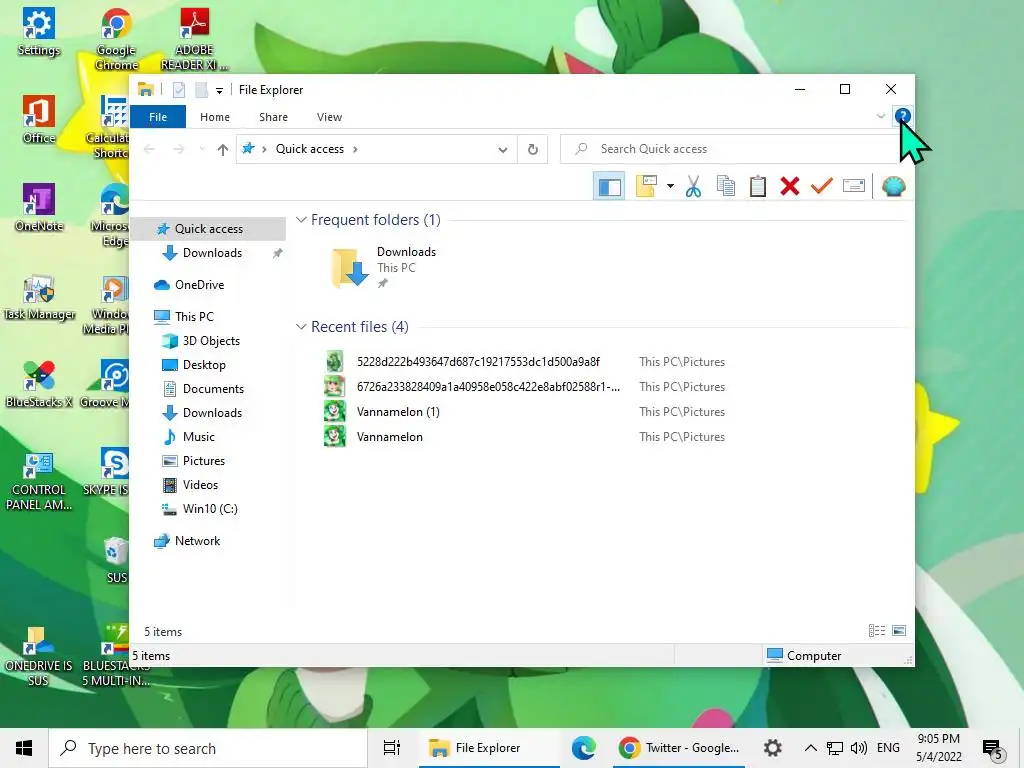Show hidden system tray icons
Screen dimensions: 1024x768
point(810,748)
